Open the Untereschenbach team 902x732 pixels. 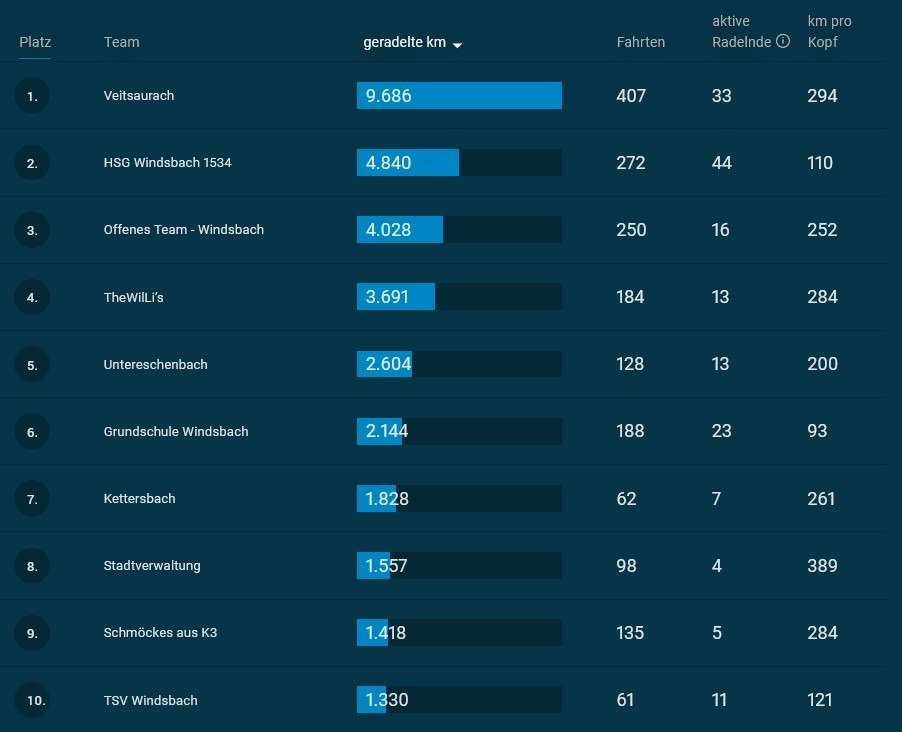click(x=155, y=365)
